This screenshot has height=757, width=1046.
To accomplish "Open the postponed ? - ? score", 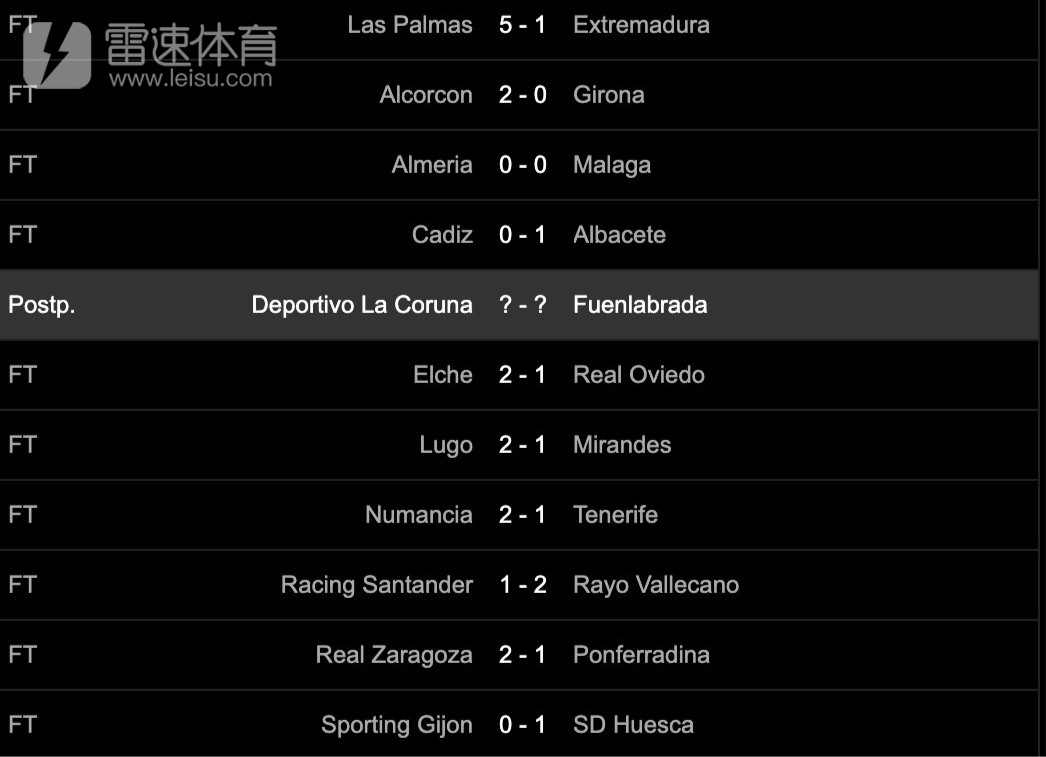I will point(522,305).
